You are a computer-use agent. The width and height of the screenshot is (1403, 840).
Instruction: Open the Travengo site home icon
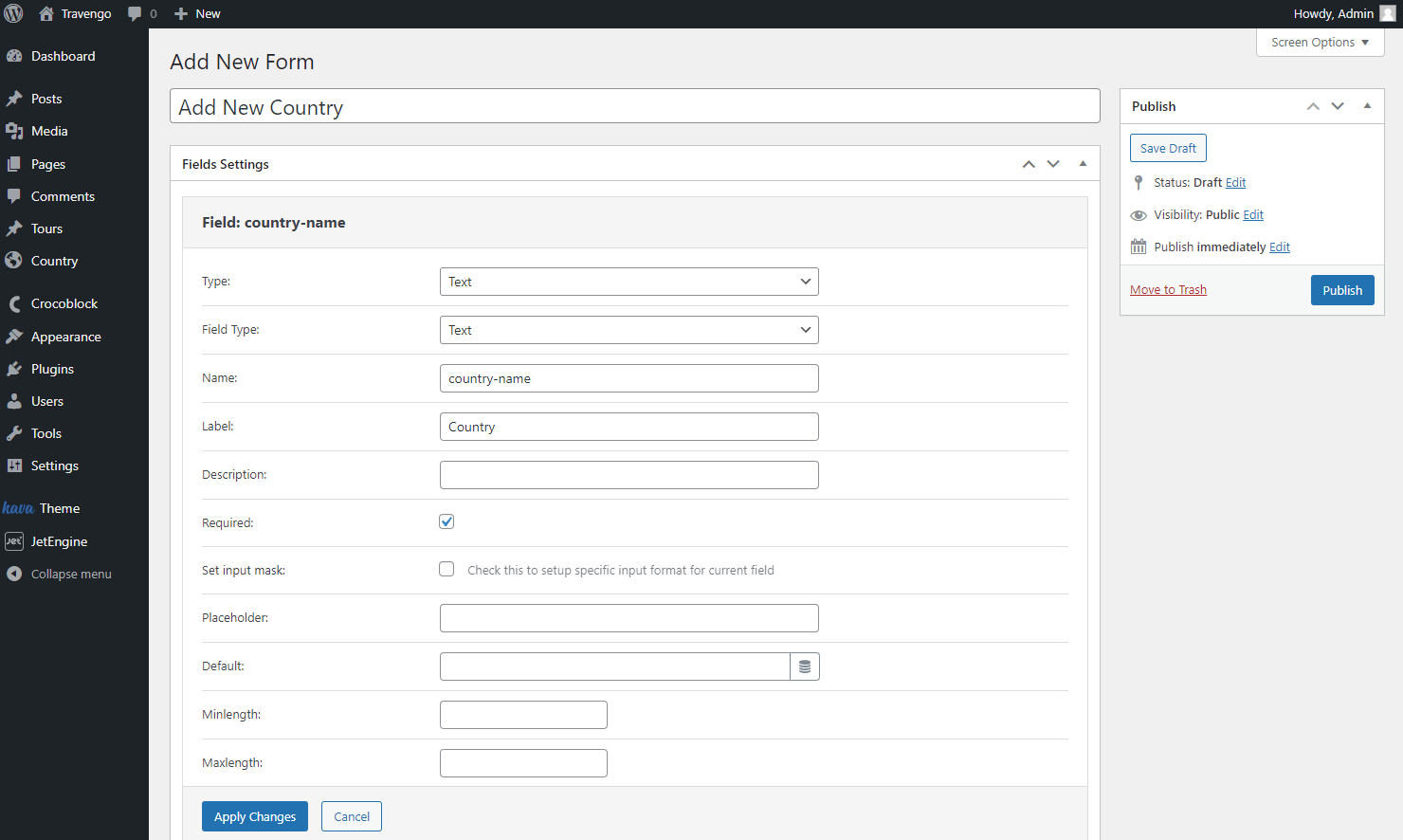coord(46,13)
